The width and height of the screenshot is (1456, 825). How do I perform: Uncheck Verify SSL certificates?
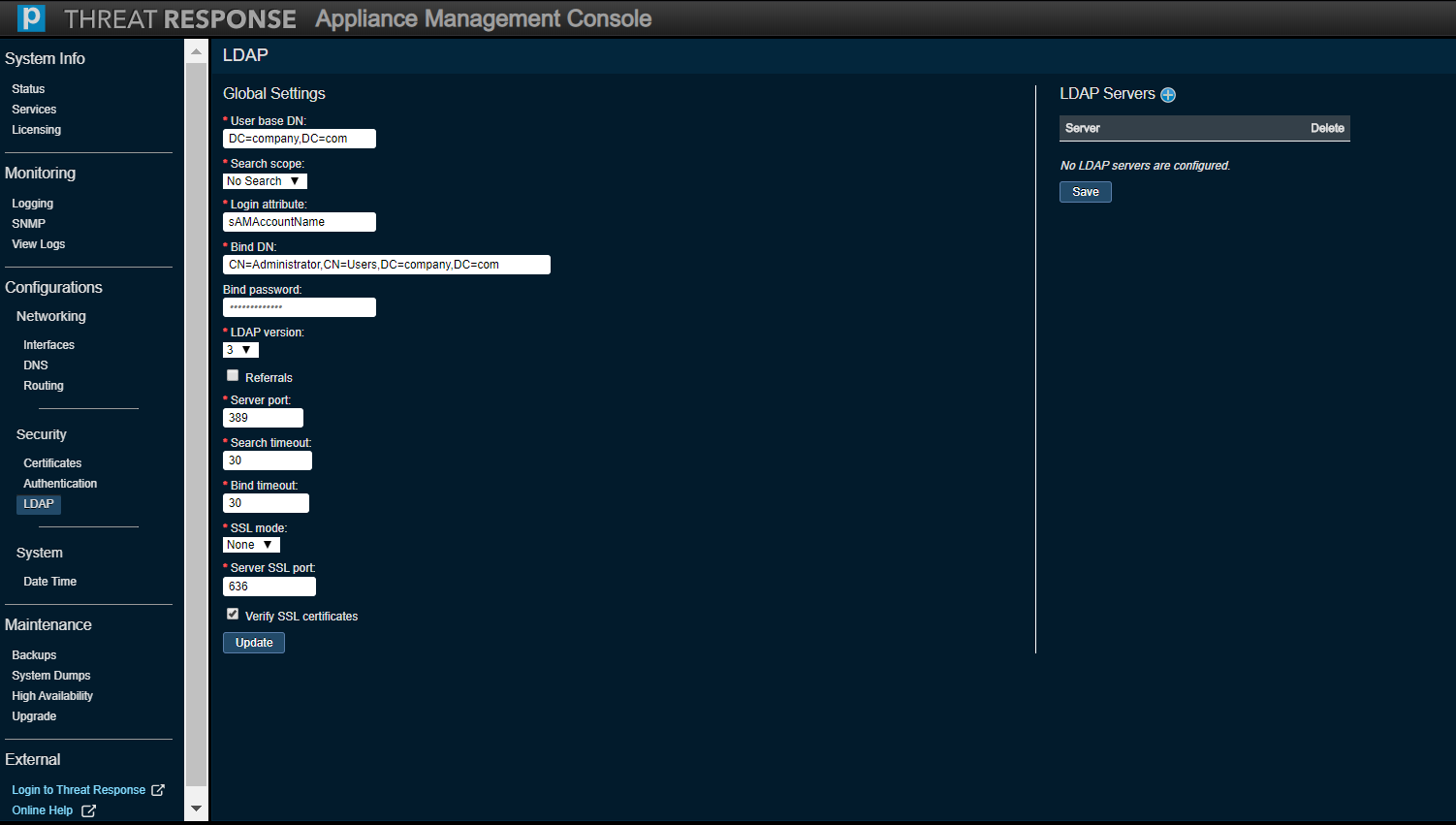point(233,615)
